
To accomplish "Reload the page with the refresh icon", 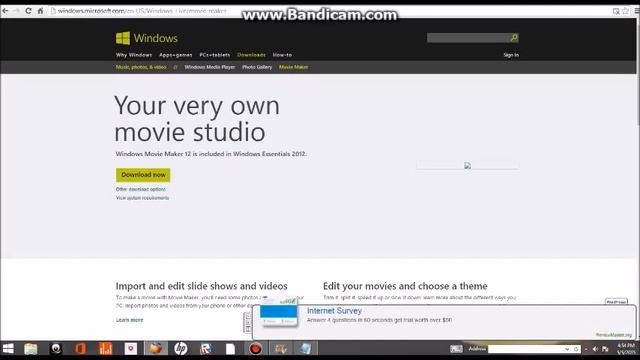I will (x=28, y=11).
